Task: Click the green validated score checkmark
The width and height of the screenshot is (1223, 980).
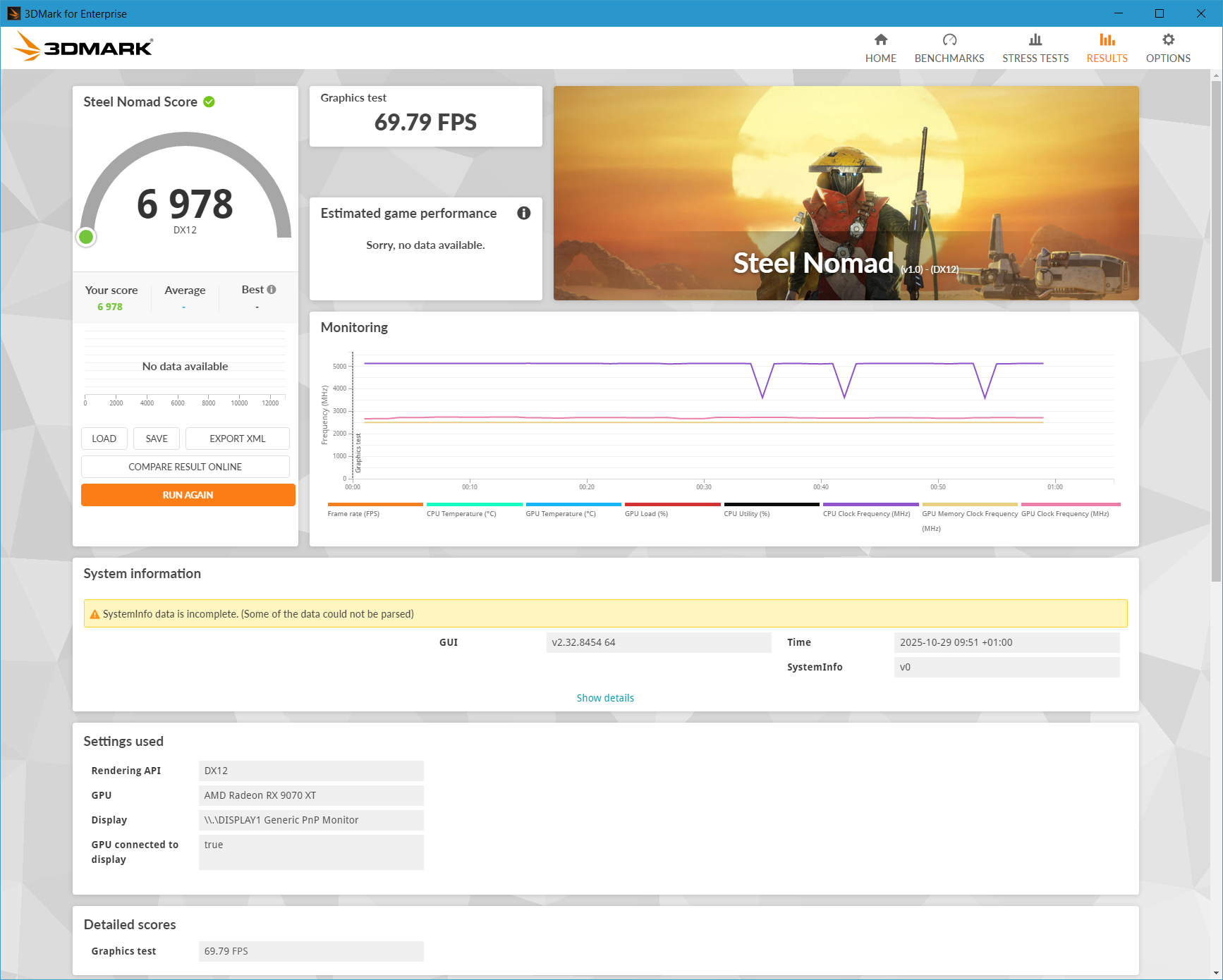Action: click(x=209, y=102)
